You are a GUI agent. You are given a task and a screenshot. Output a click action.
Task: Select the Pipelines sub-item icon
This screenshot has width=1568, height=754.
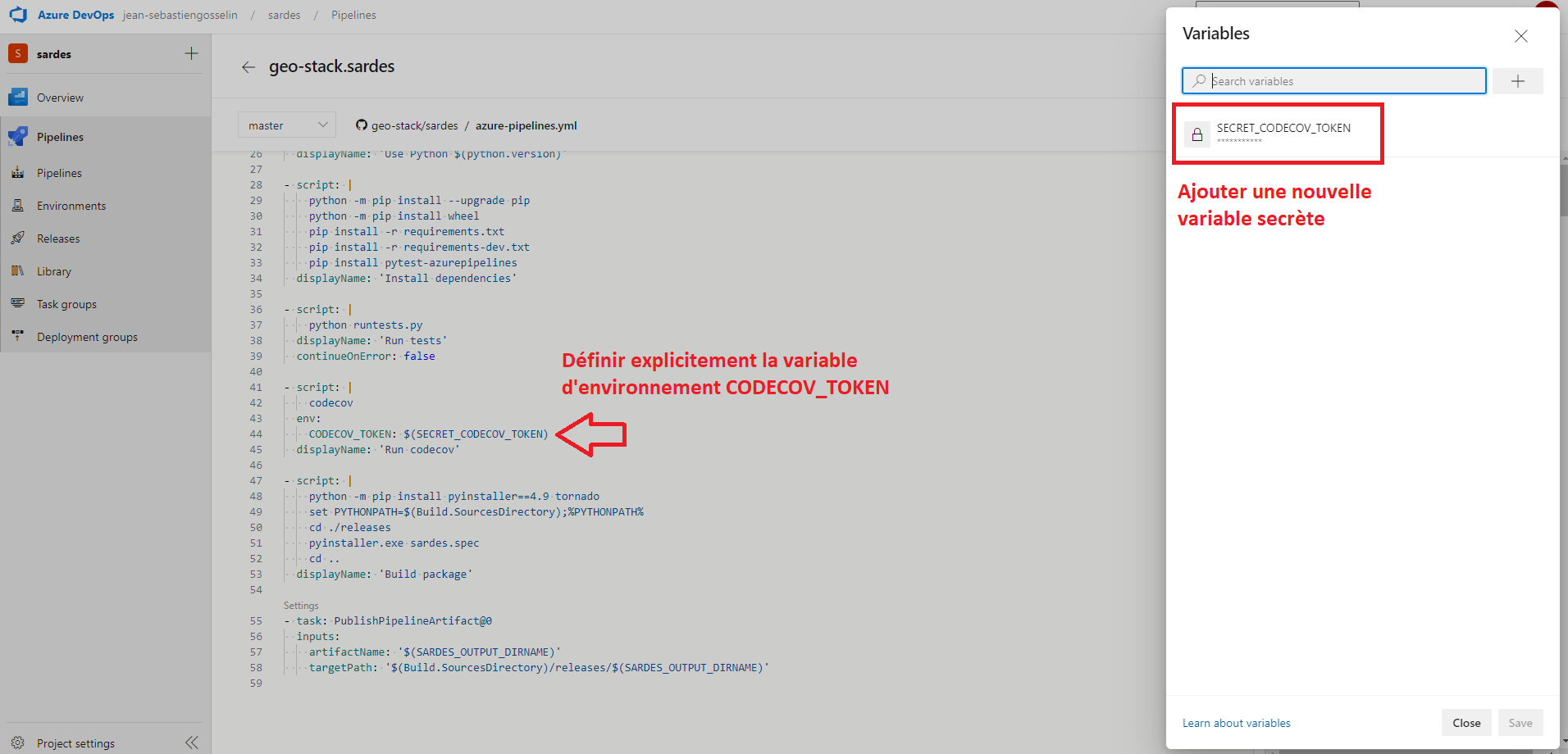click(18, 173)
